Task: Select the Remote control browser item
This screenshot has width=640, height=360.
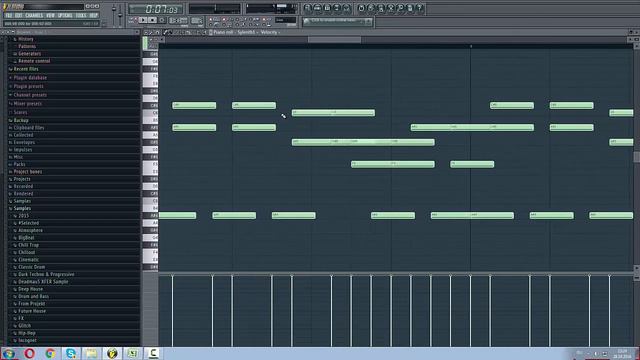Action: point(34,61)
